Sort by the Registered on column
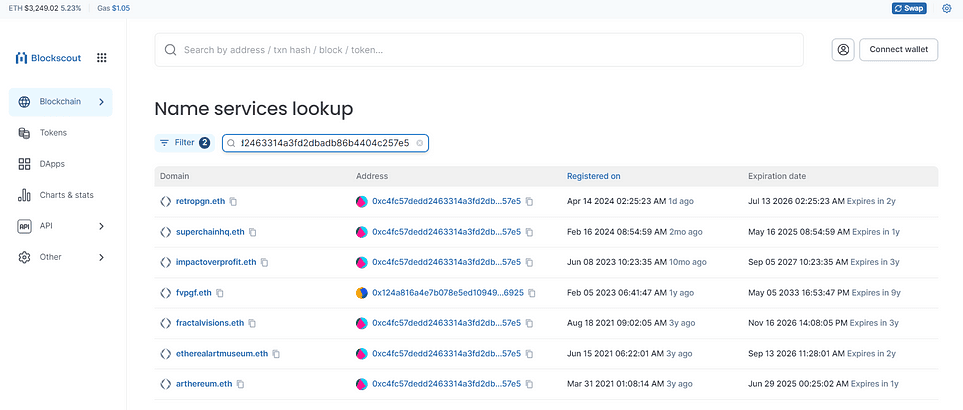The image size is (963, 410). (593, 176)
